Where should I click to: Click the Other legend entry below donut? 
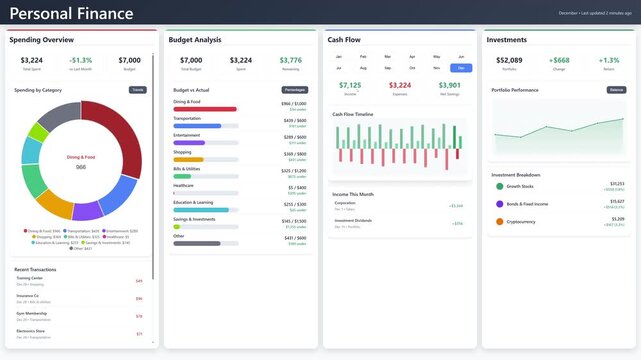point(81,248)
